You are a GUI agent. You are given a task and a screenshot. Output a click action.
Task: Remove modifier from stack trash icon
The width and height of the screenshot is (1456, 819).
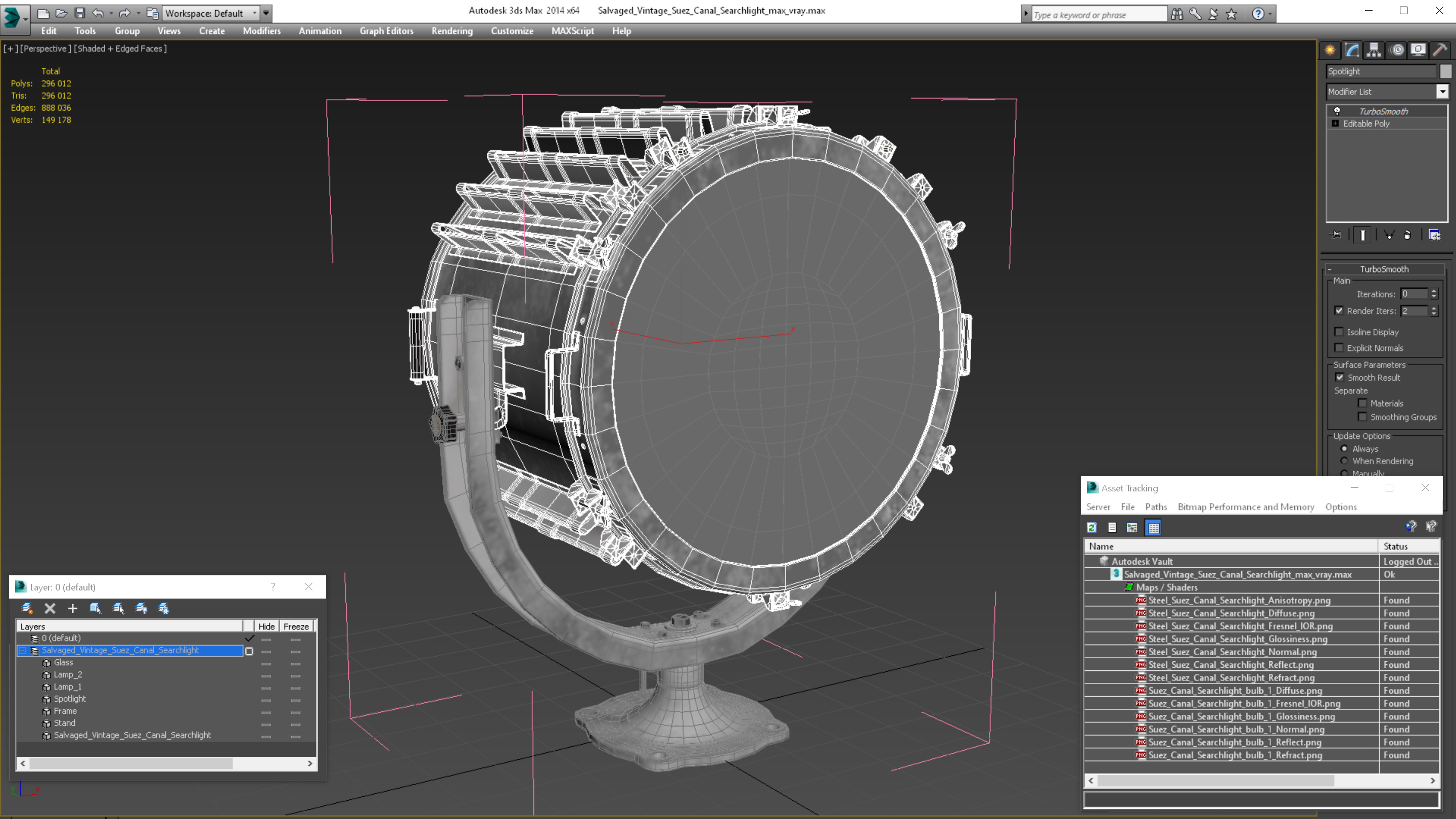pyautogui.click(x=1407, y=235)
